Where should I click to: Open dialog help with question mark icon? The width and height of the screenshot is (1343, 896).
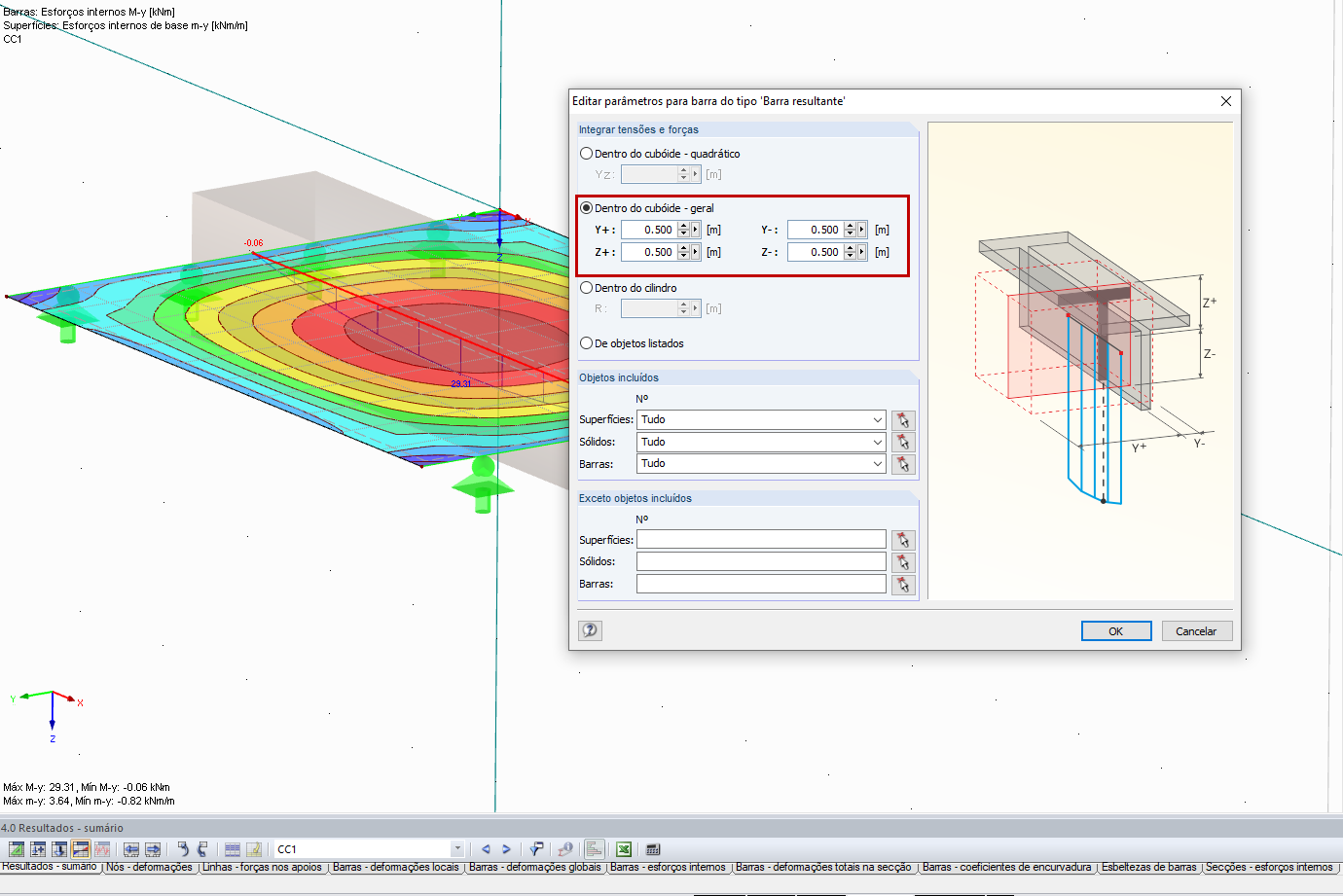[x=590, y=630]
